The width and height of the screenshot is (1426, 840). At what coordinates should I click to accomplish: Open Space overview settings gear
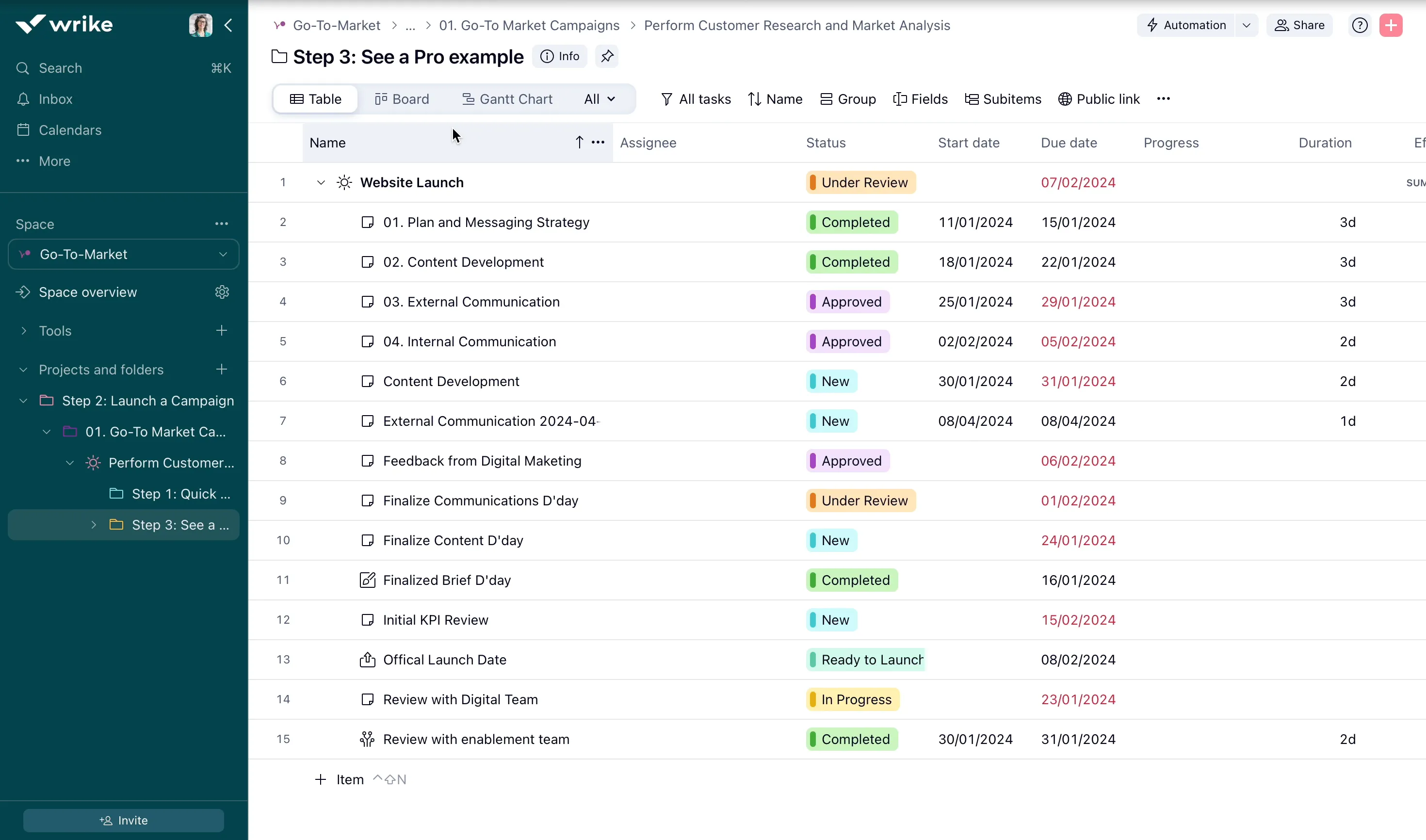point(221,291)
